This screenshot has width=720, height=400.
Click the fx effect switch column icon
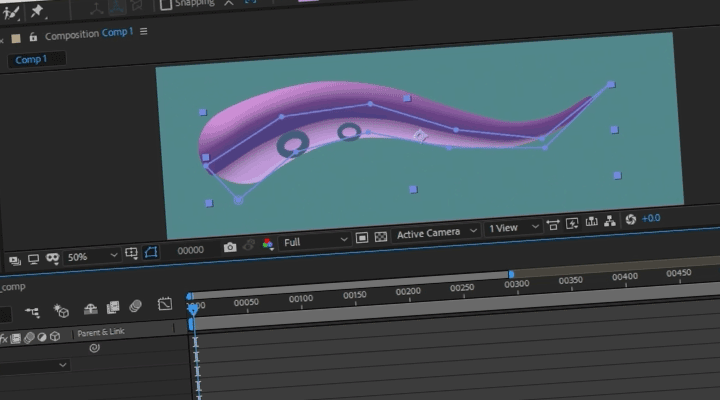[4, 339]
